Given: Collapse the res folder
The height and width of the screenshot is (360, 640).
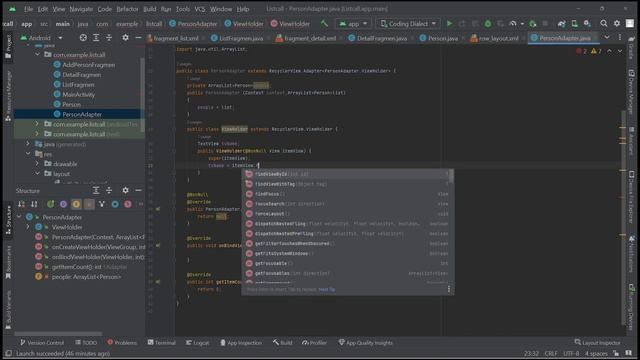Looking at the screenshot, I should [28, 154].
